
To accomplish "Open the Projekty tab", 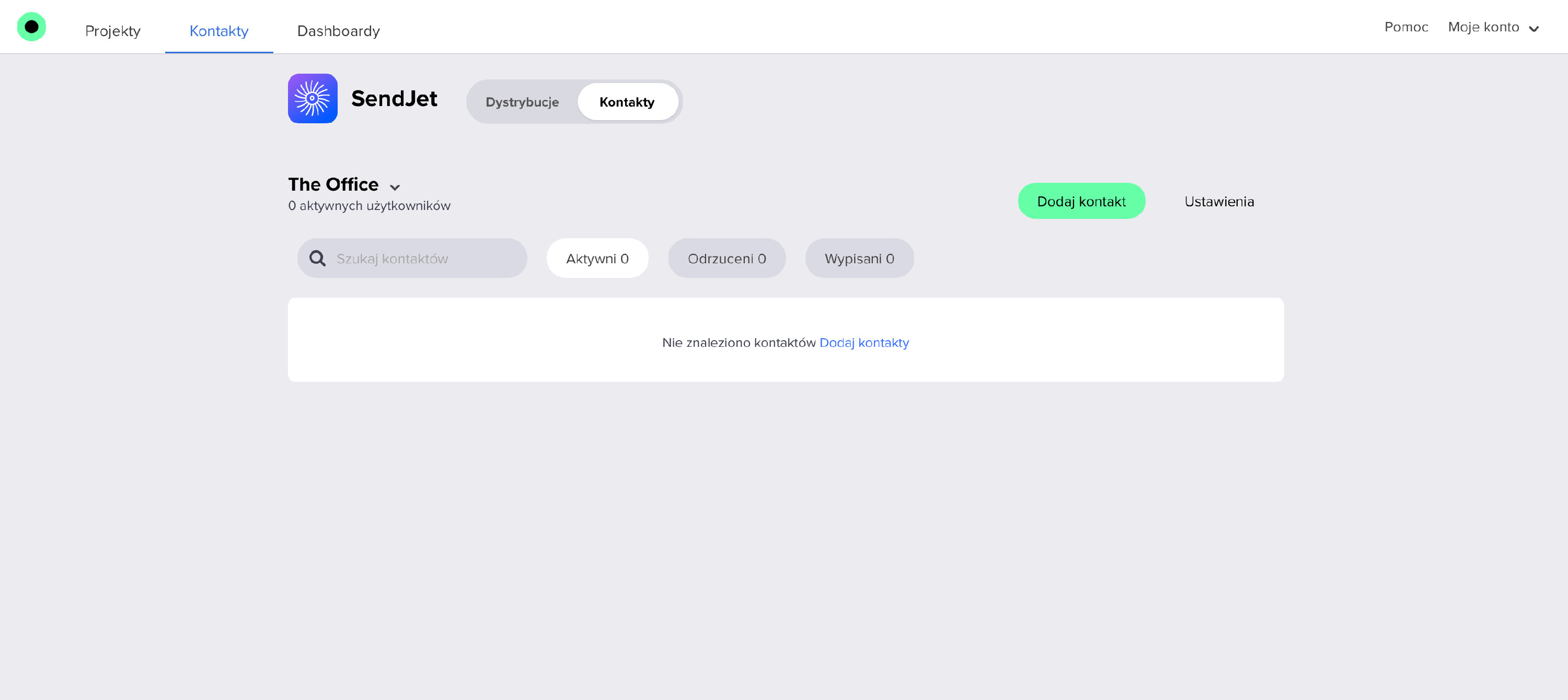I will pos(112,31).
